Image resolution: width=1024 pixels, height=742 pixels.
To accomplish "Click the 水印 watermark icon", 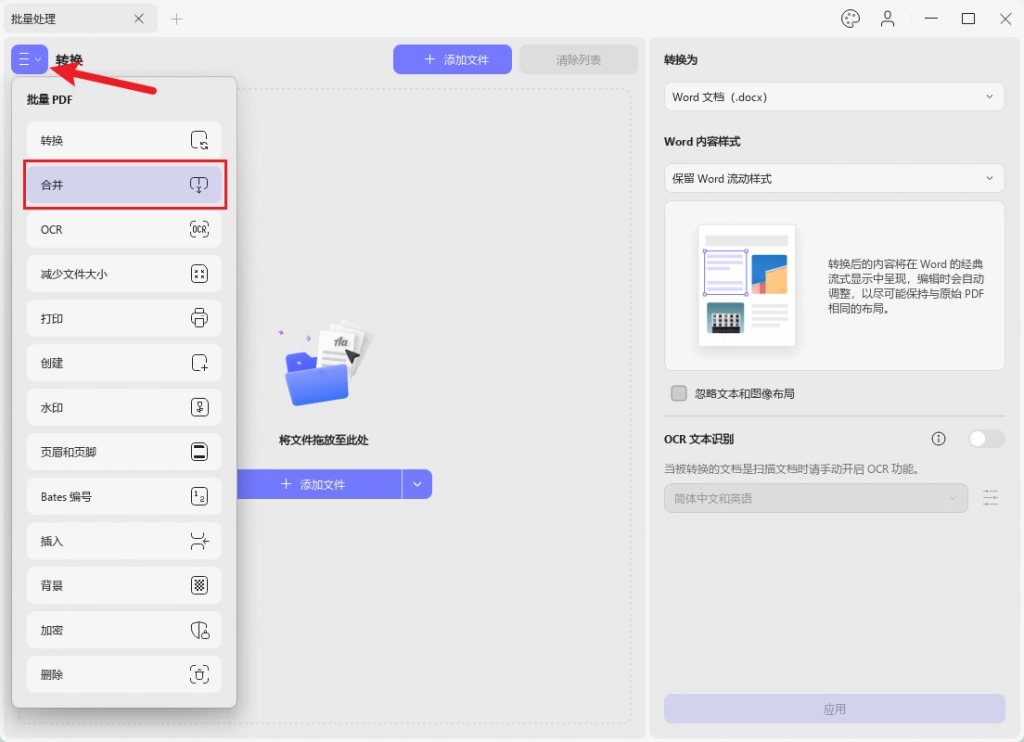I will [x=199, y=407].
